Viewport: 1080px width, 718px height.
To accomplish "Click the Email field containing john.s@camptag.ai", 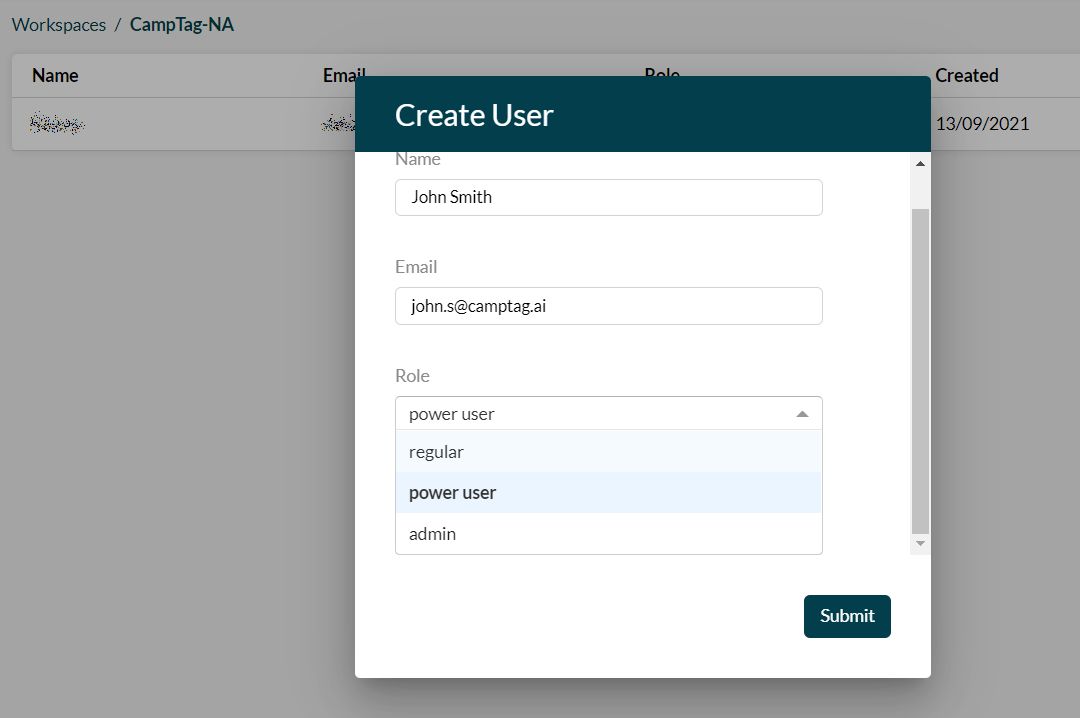I will pos(608,306).
